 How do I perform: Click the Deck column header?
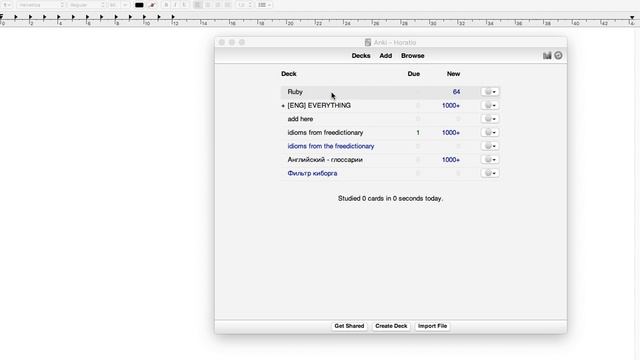[289, 74]
